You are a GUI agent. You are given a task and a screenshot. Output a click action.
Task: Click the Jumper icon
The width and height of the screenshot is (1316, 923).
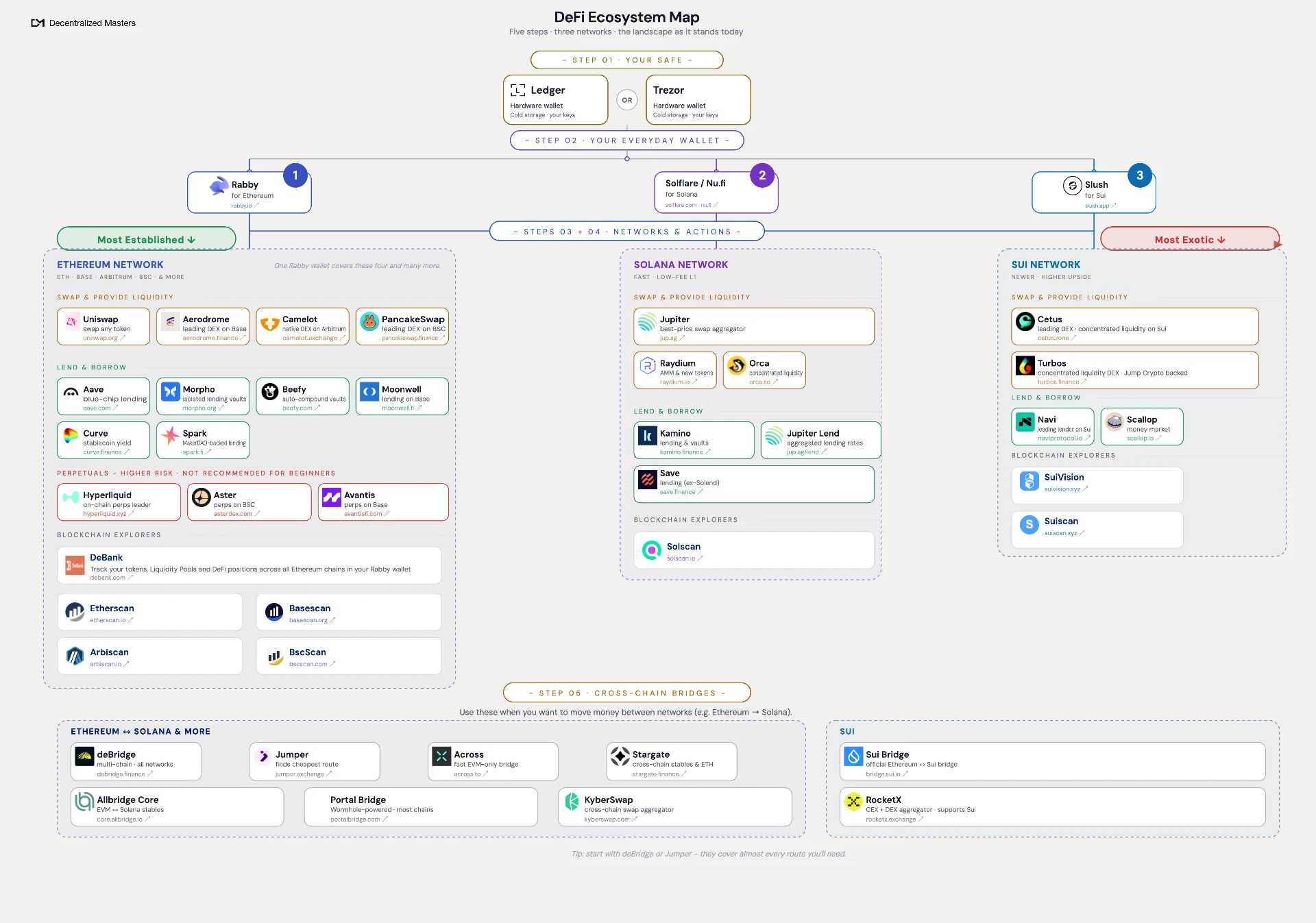263,756
